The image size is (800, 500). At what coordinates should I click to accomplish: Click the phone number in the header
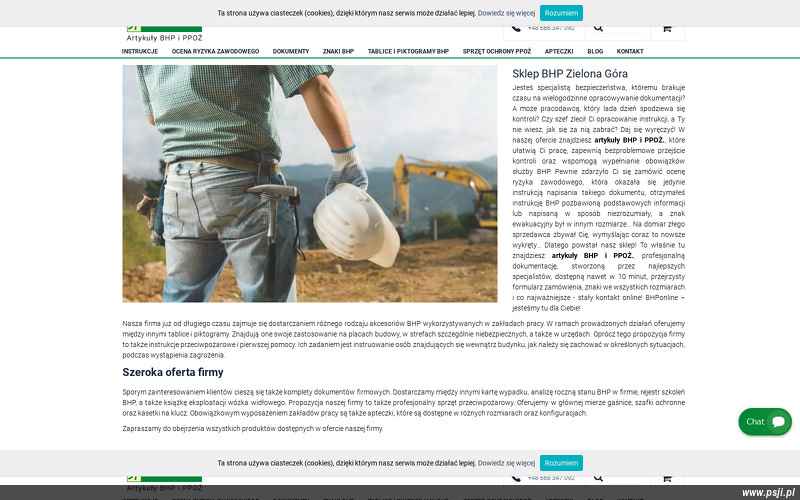(x=551, y=28)
